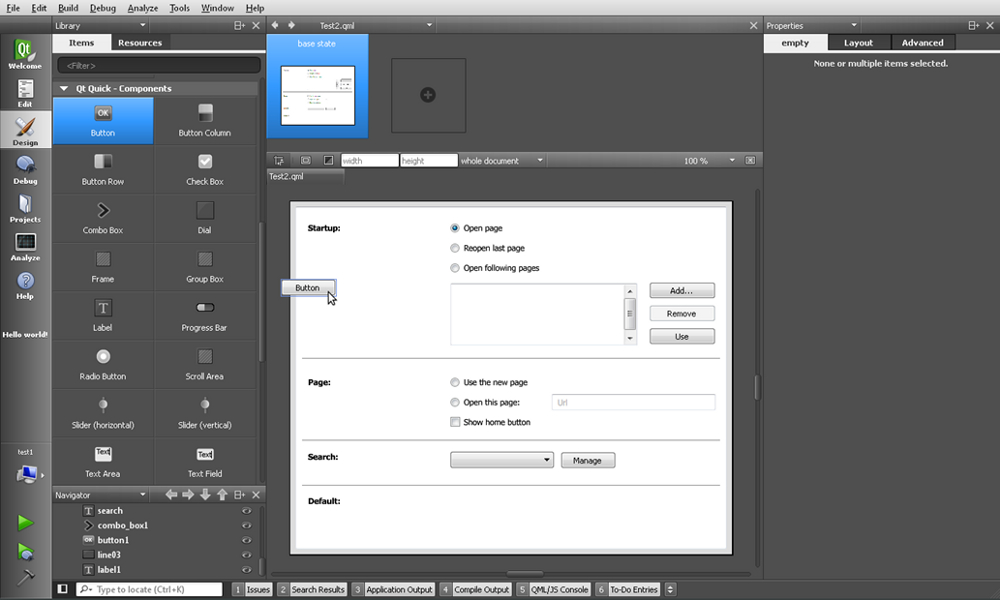Select the Radio Button component
The height and width of the screenshot is (600, 1000).
103,365
